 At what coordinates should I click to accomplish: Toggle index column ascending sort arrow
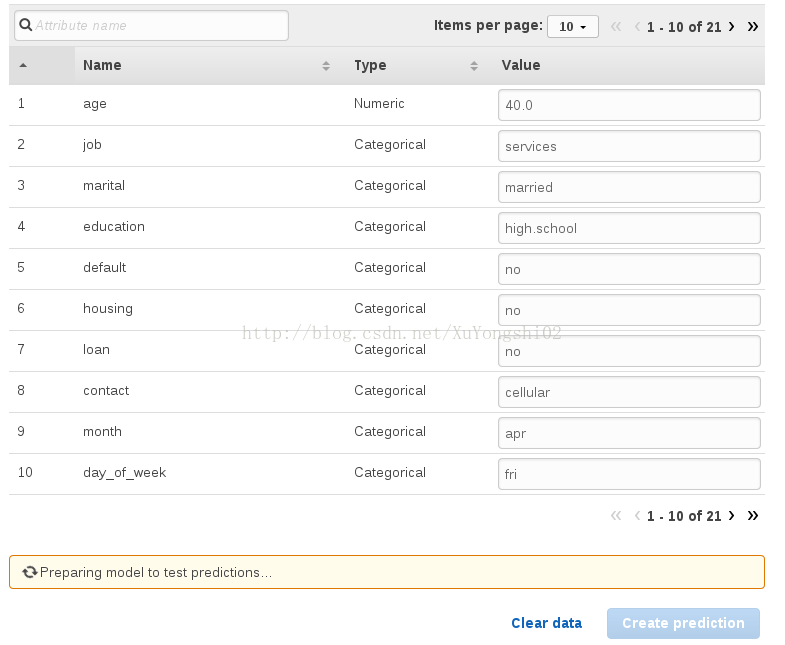click(23, 65)
